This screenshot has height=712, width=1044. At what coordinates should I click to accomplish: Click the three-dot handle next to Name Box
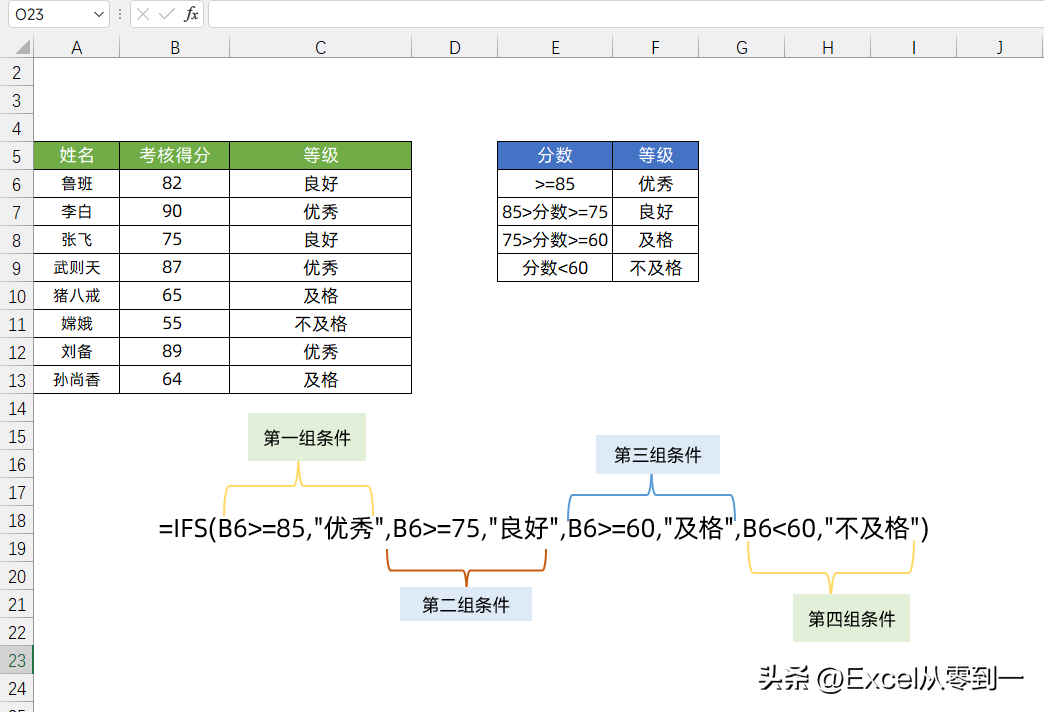(x=120, y=14)
